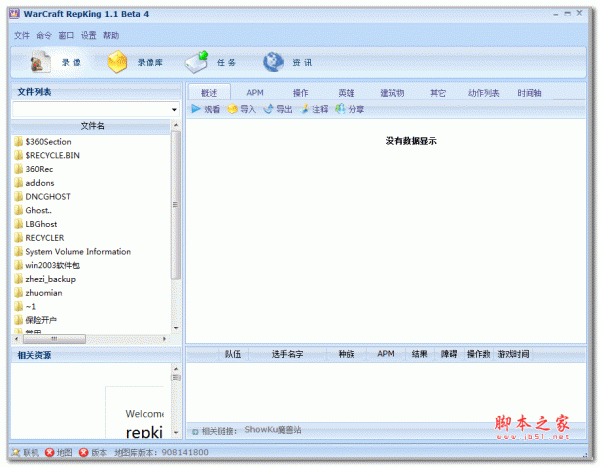This screenshot has height=467, width=600.
Task: Select the zhezi_backup folder row
Action: (x=92, y=279)
